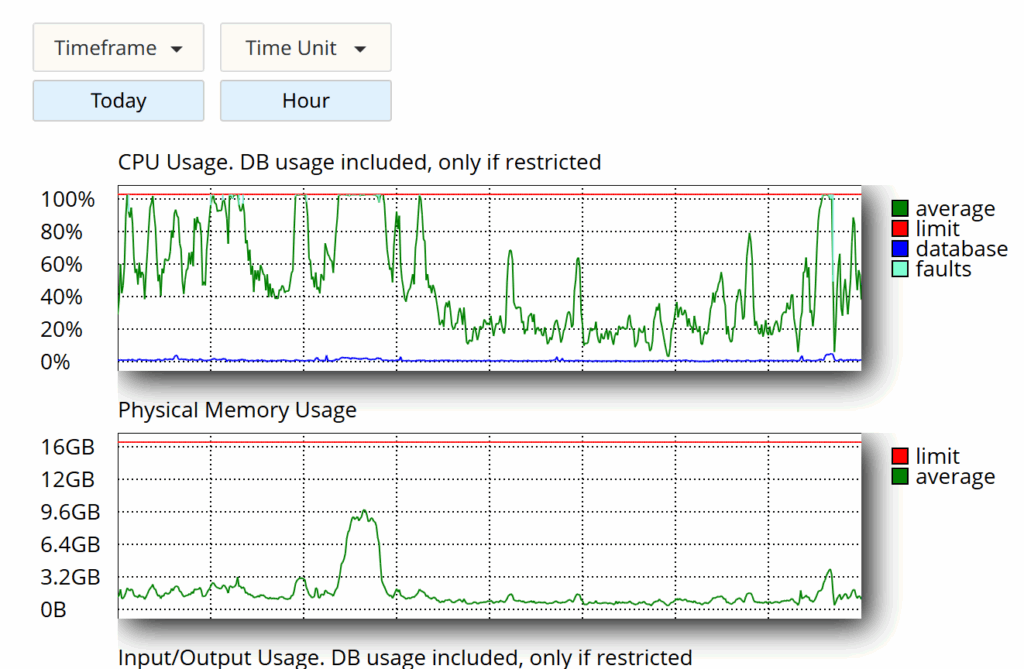This screenshot has height=669, width=1024.
Task: Select the Physical Memory Usage chart title
Action: (237, 410)
